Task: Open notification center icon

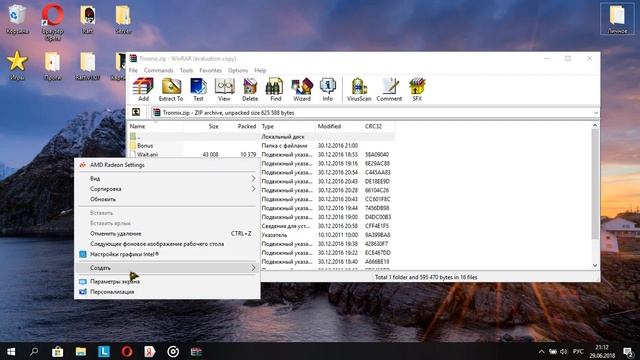Action: click(x=629, y=351)
